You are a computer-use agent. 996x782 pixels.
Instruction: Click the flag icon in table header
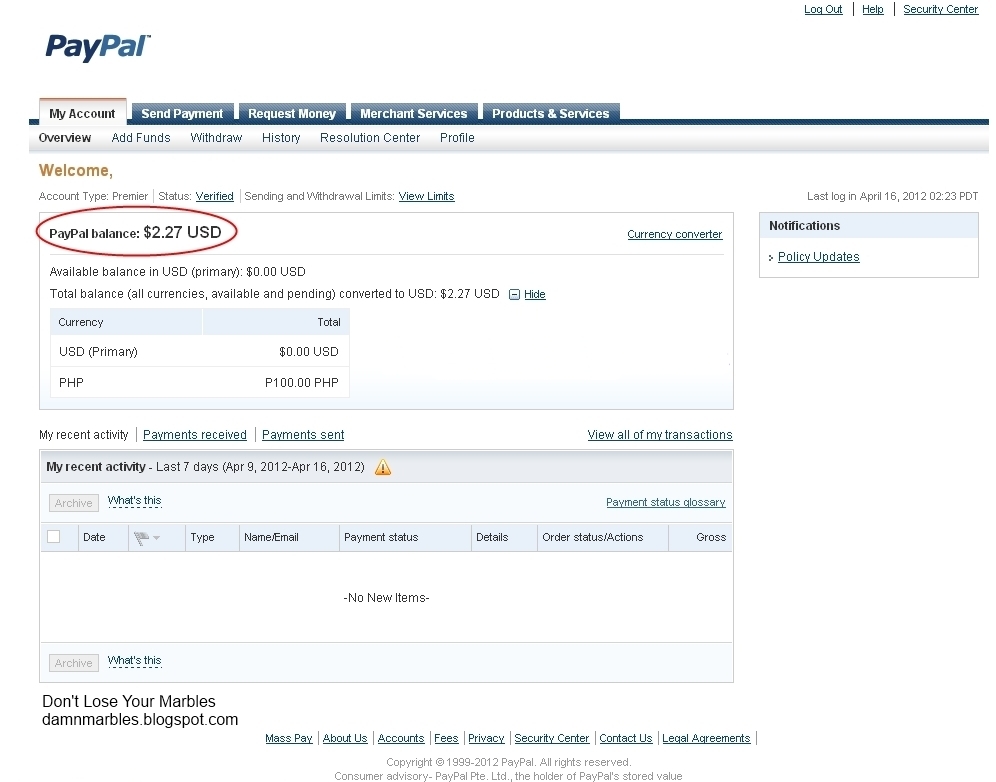[x=141, y=538]
